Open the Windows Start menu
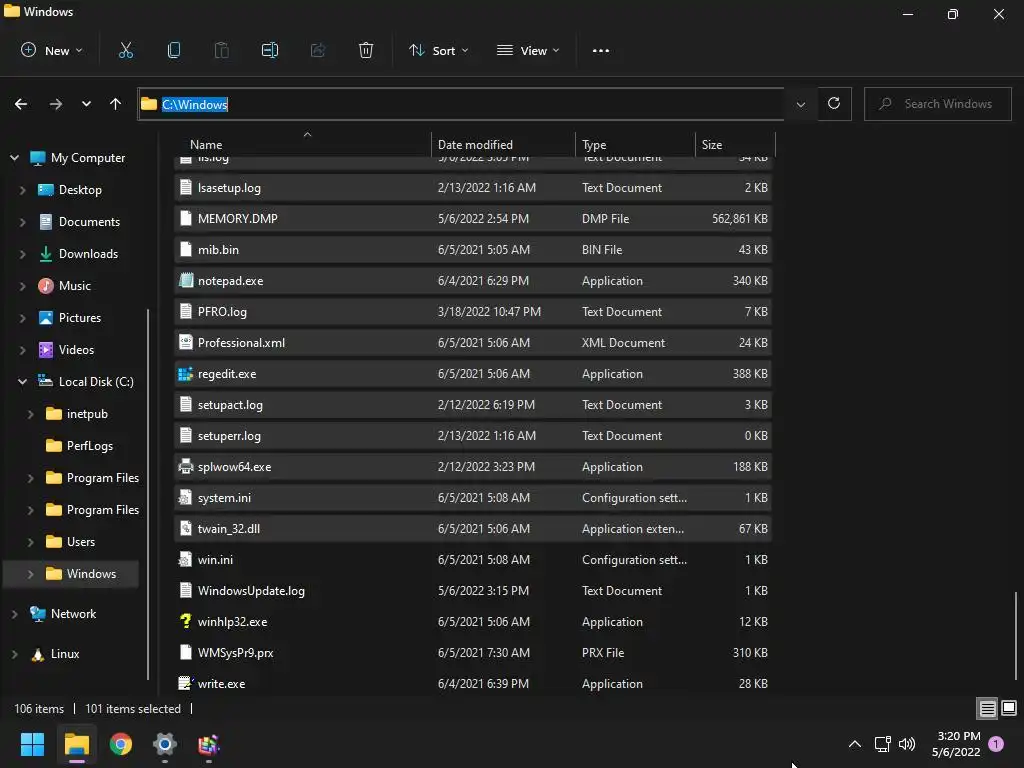 32,744
